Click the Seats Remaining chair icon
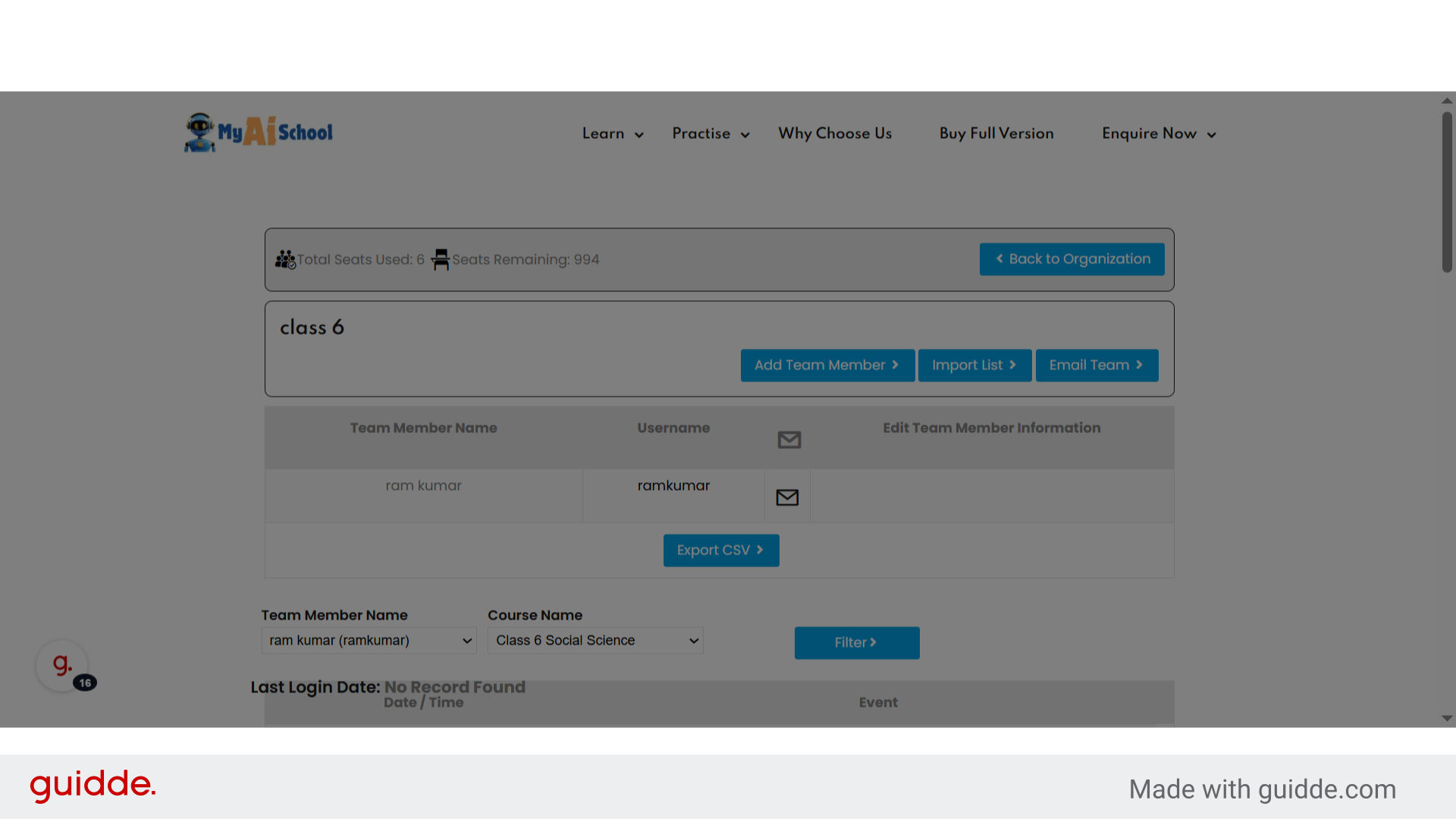This screenshot has width=1456, height=819. point(441,259)
